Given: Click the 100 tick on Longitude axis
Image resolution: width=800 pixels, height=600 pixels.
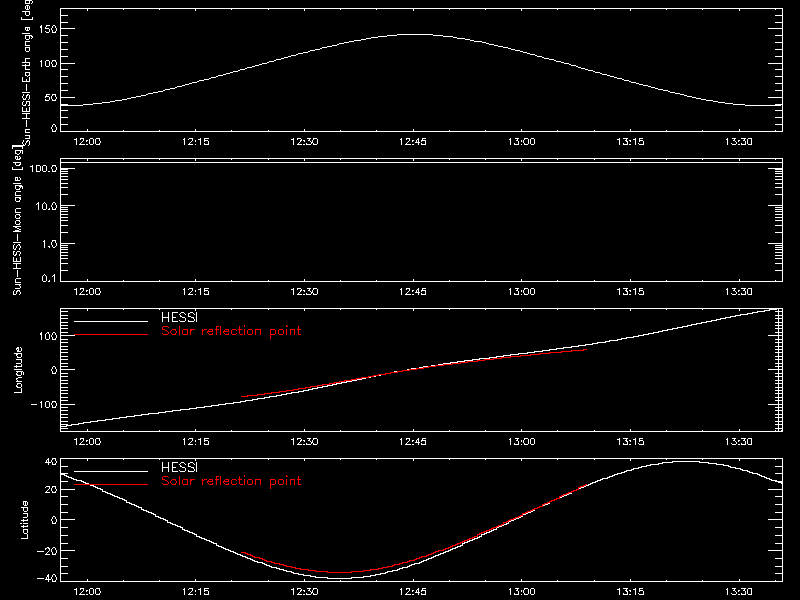Looking at the screenshot, I should click(x=48, y=336).
